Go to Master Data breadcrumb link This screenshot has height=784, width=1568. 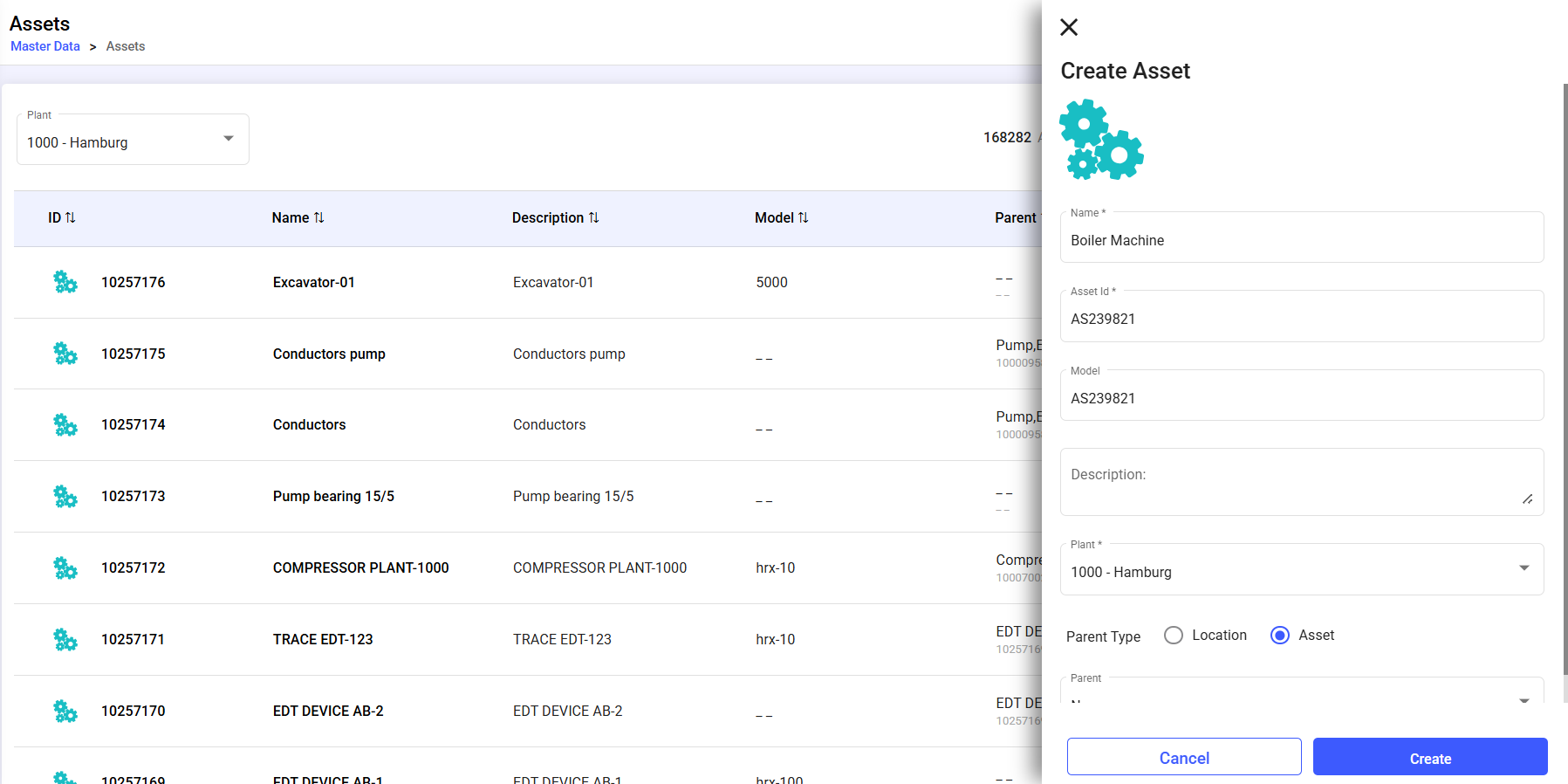(x=45, y=46)
